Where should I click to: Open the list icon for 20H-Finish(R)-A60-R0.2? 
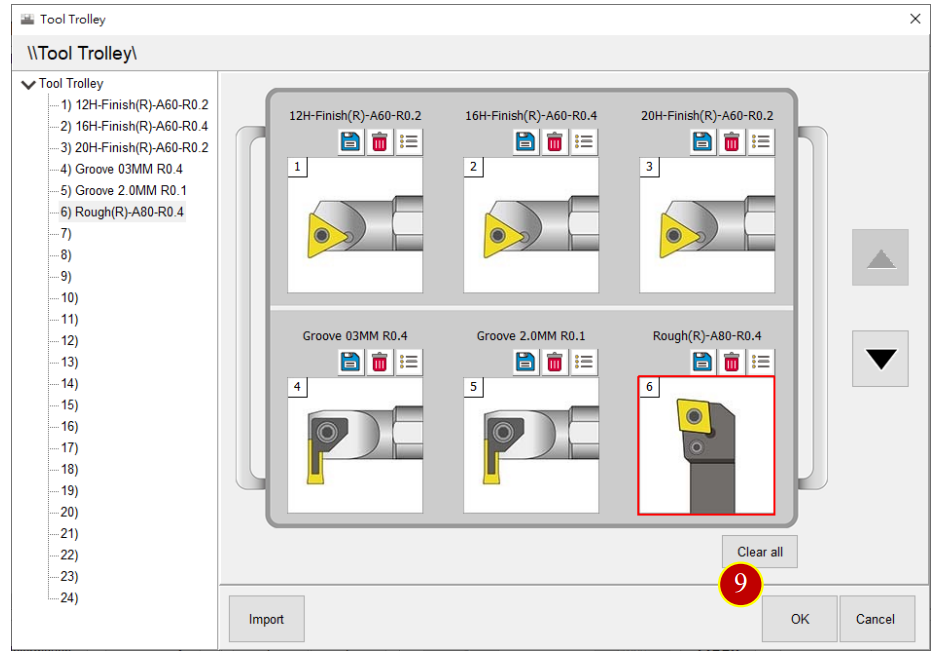point(760,142)
